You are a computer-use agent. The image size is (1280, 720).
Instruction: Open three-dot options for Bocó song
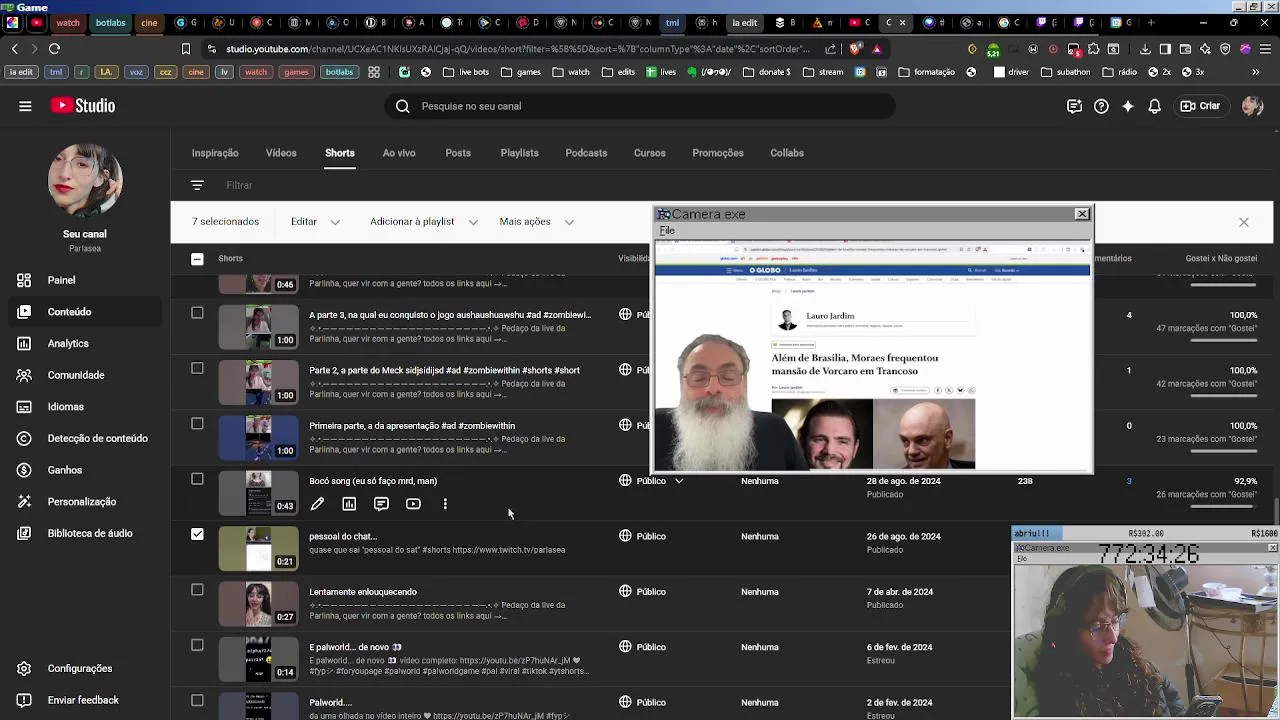445,504
